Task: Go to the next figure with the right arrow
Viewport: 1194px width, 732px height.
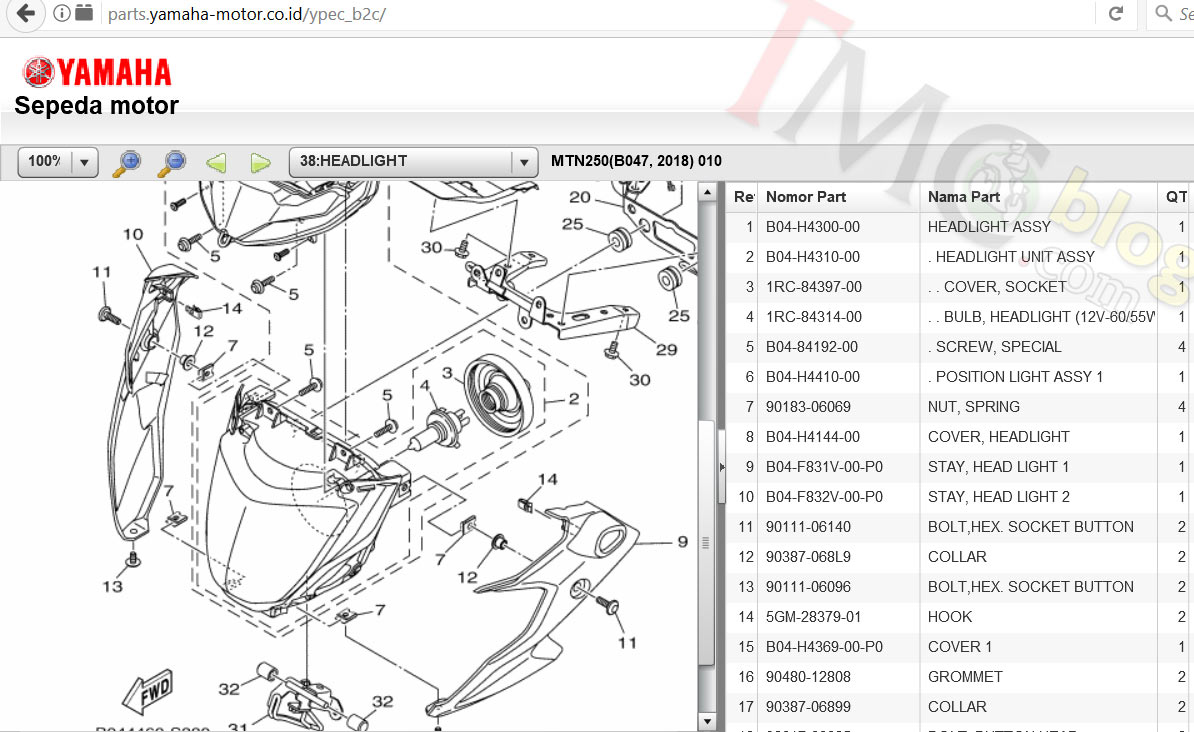Action: click(x=260, y=162)
